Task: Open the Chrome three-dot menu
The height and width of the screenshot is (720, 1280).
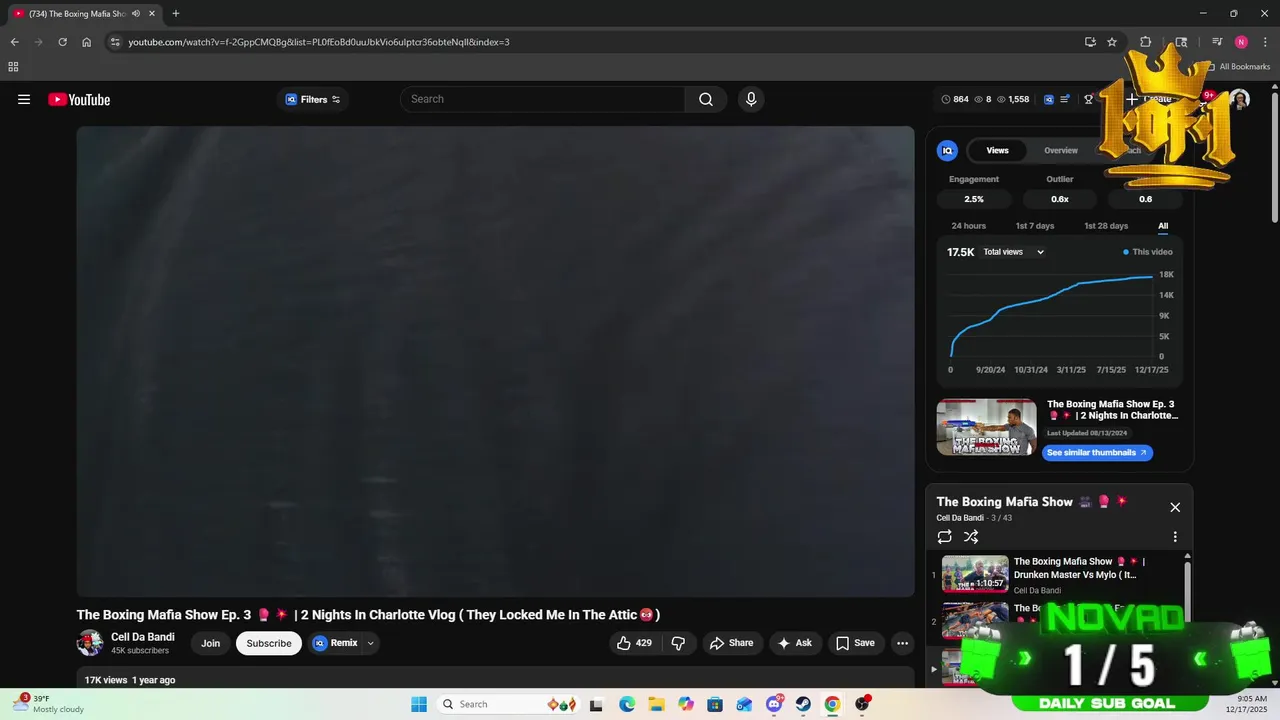Action: 1265,42
